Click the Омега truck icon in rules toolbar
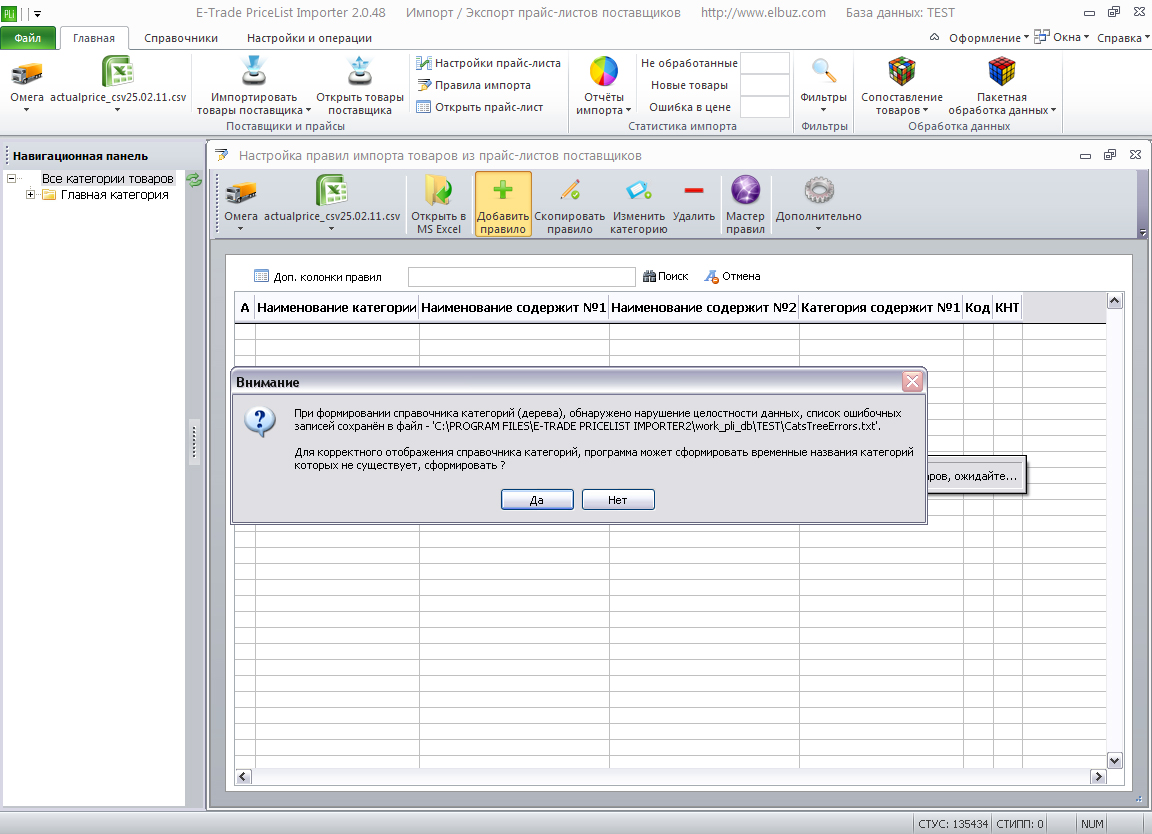Screen dimensions: 1152x834 pyautogui.click(x=241, y=192)
